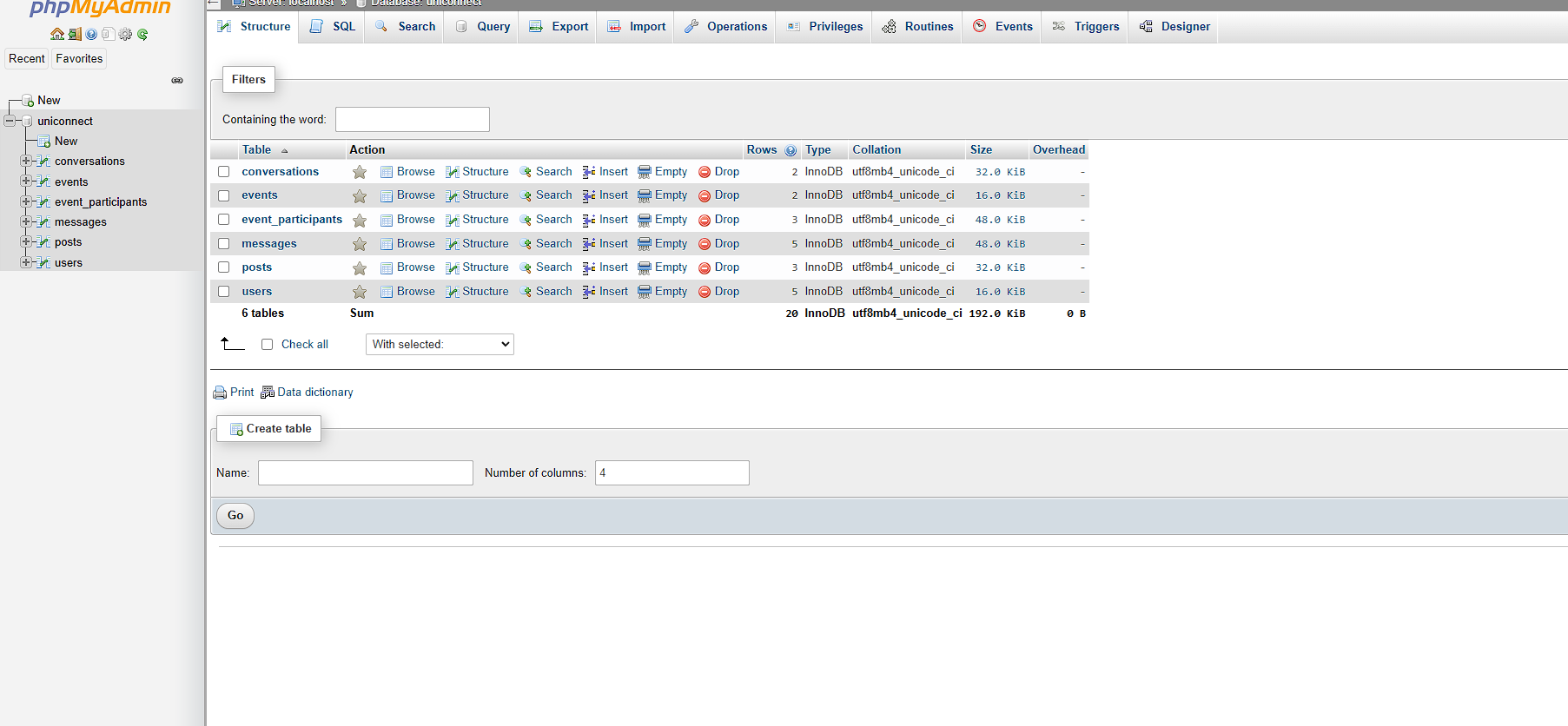This screenshot has height=726, width=1568.
Task: Browse the users table
Action: pos(407,292)
